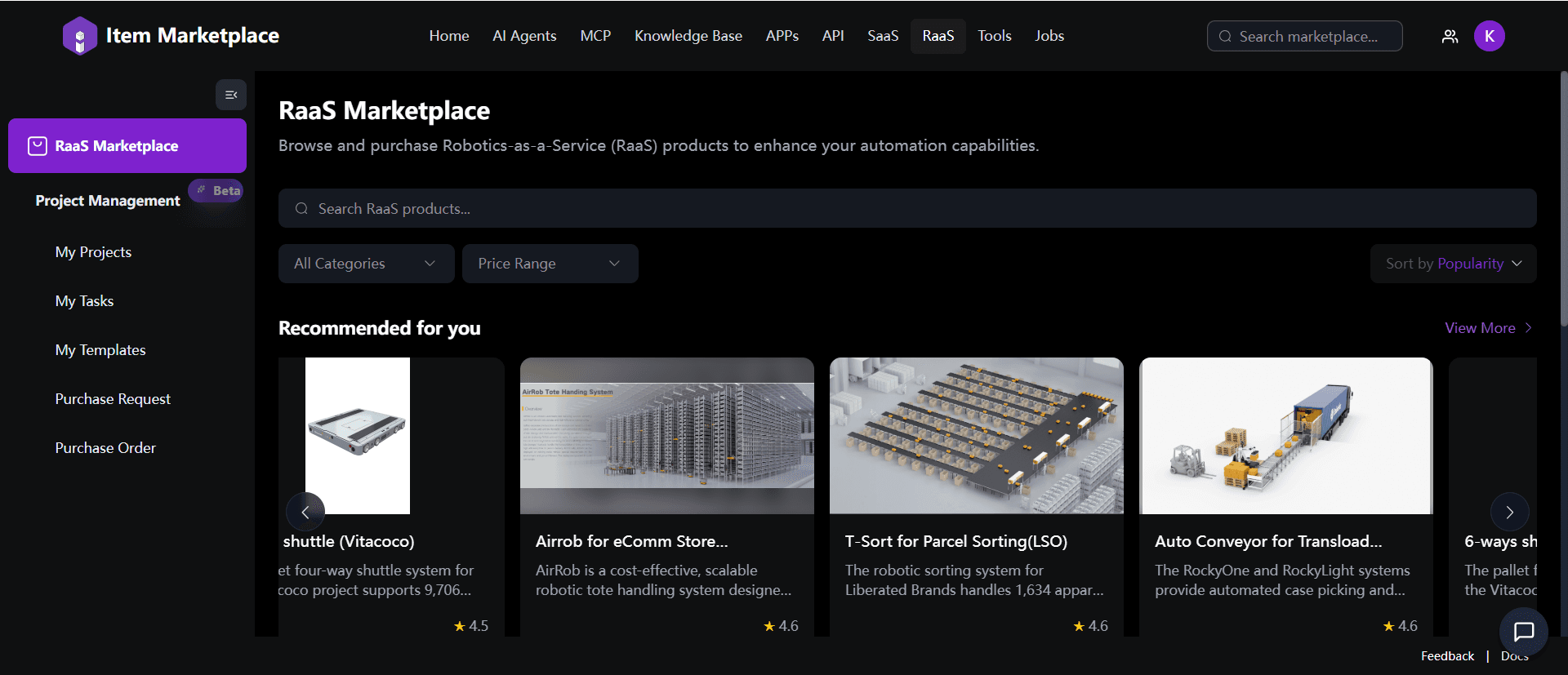Viewport: 1568px width, 675px height.
Task: Click the star rating on T-Sort card
Action: (1090, 626)
